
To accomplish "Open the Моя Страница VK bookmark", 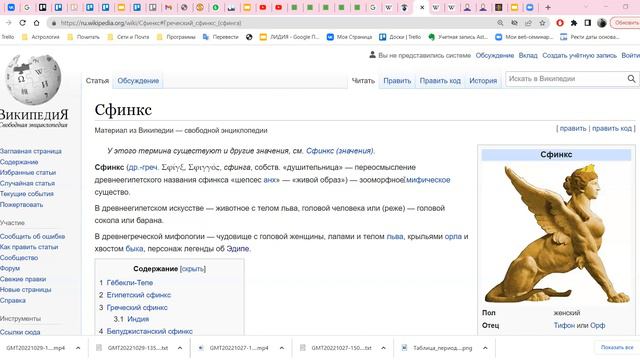I will [x=349, y=37].
